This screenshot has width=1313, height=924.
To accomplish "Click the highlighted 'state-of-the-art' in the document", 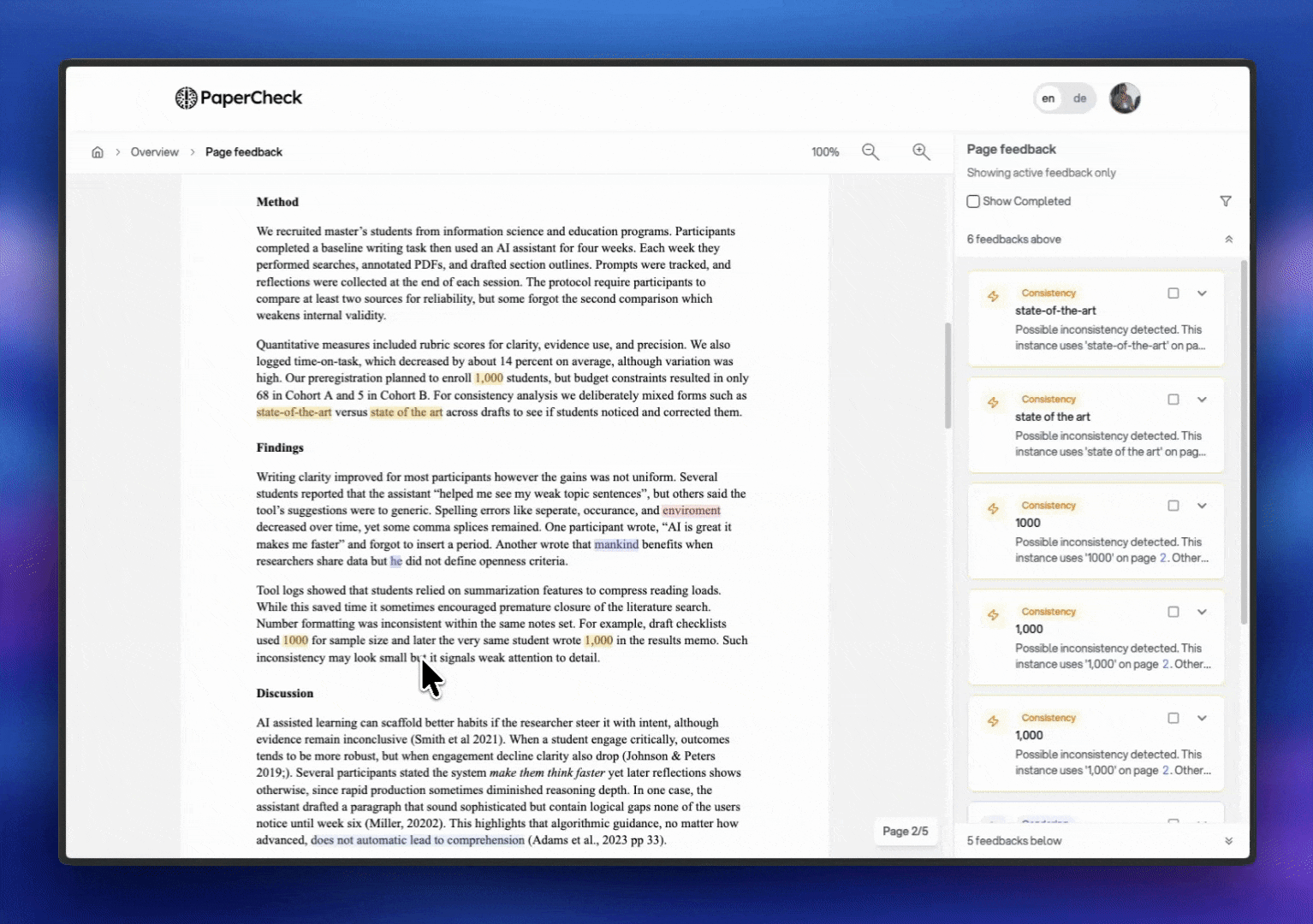I will click(x=294, y=412).
